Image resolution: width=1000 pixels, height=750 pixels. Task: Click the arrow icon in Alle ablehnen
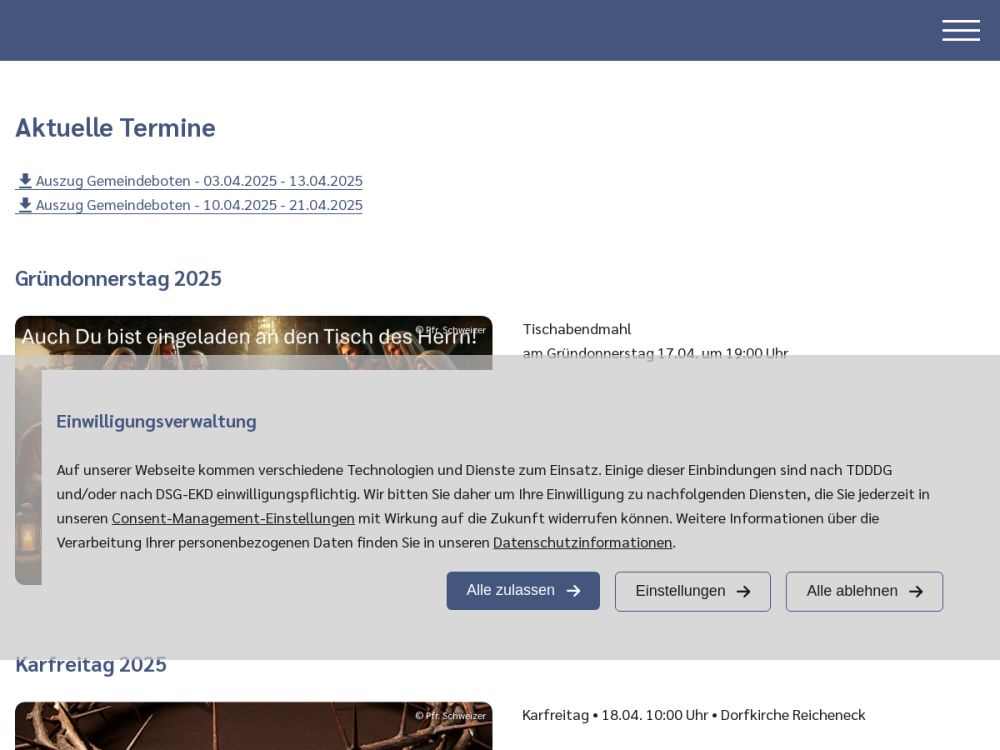(915, 591)
